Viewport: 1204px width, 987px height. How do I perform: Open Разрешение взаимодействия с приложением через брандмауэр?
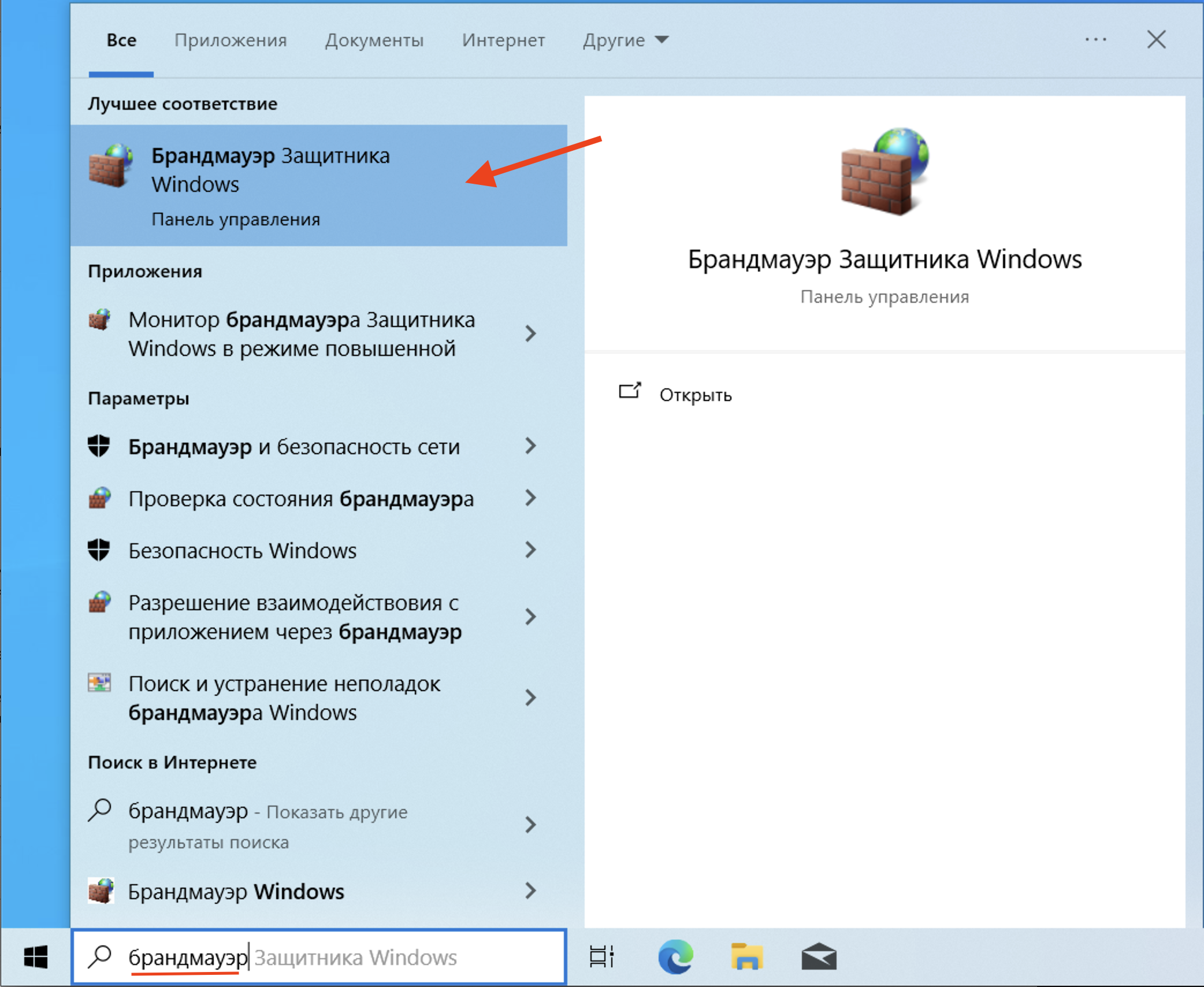(319, 617)
